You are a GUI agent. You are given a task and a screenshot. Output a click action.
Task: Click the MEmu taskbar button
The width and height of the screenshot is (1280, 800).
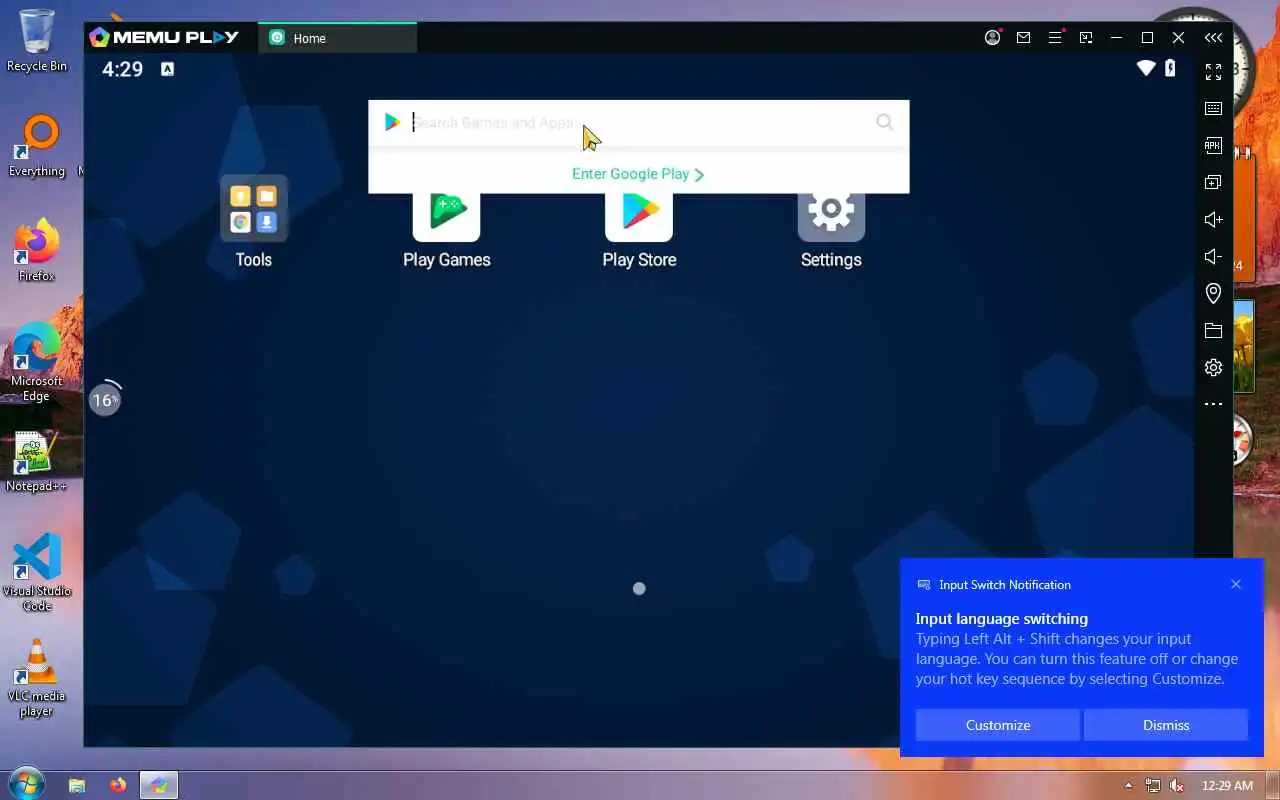tap(158, 785)
